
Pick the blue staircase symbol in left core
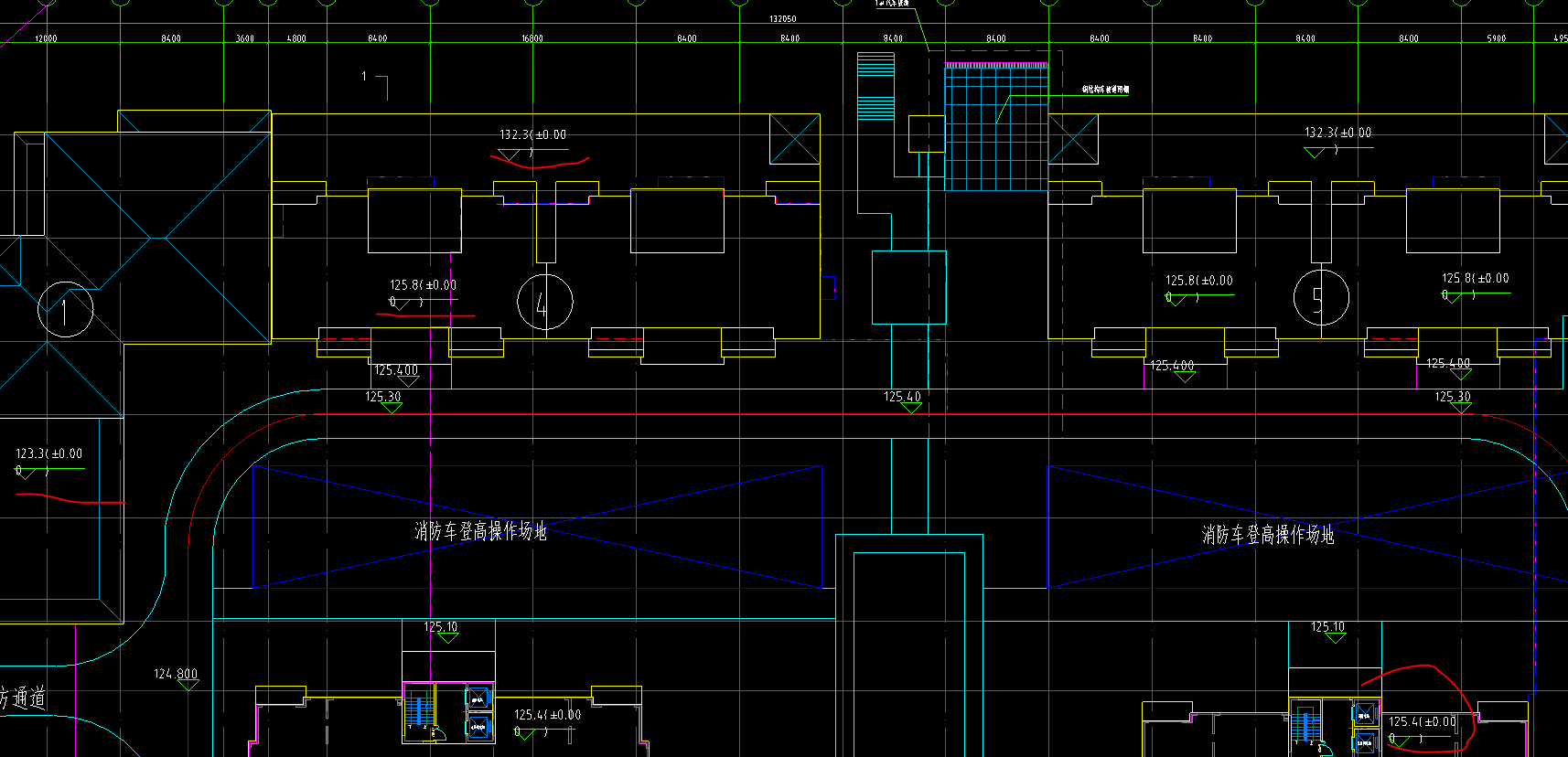(419, 710)
